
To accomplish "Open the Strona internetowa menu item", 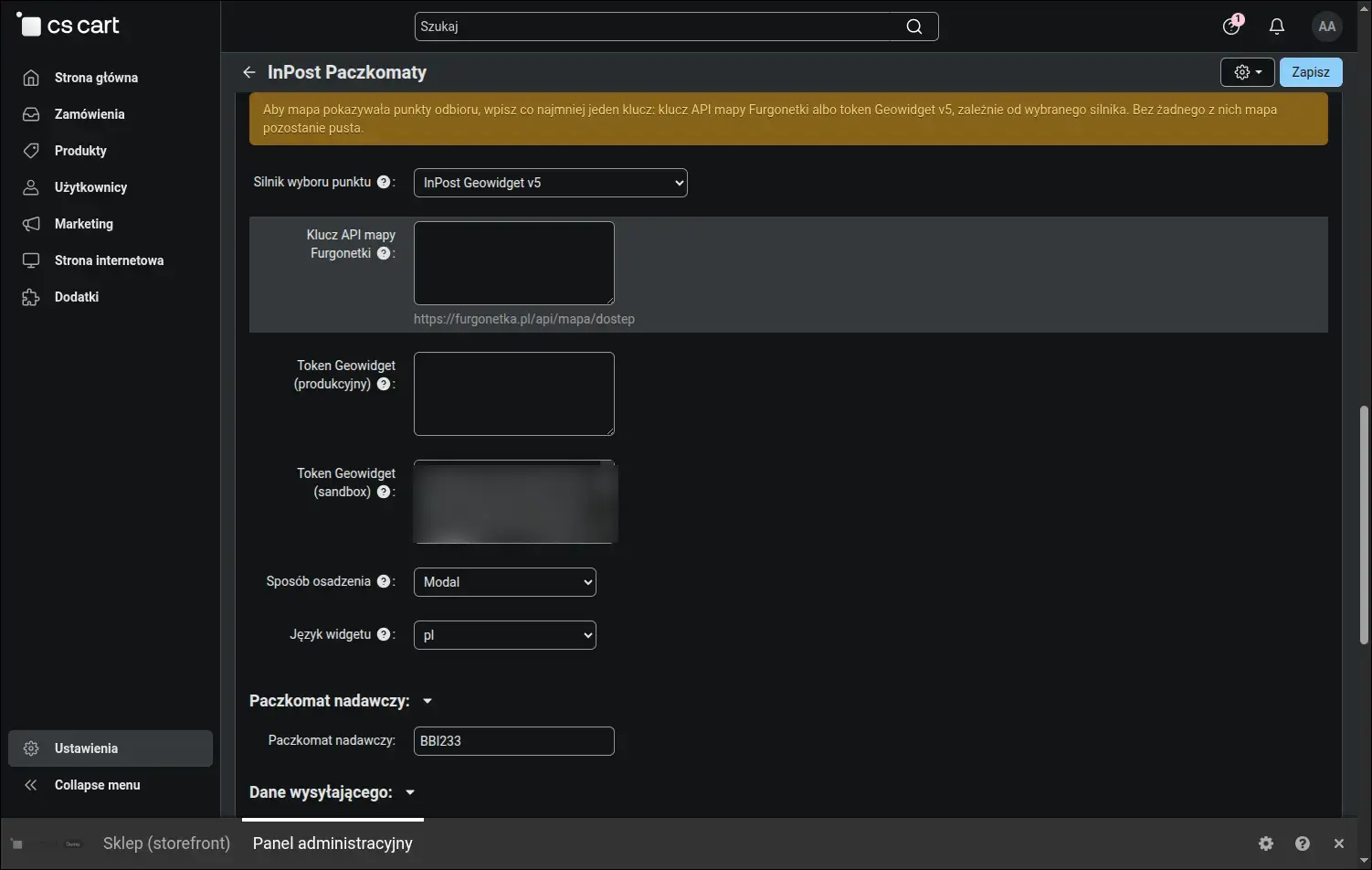I will [111, 260].
